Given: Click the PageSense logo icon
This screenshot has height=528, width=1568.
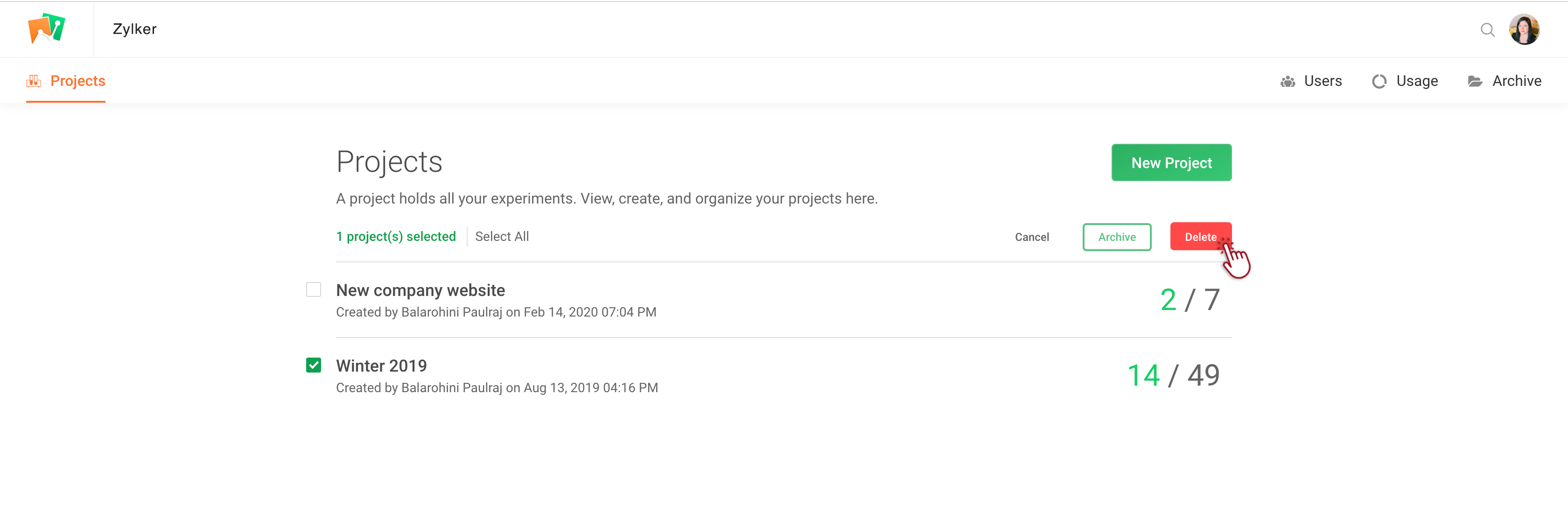Looking at the screenshot, I should 46,28.
